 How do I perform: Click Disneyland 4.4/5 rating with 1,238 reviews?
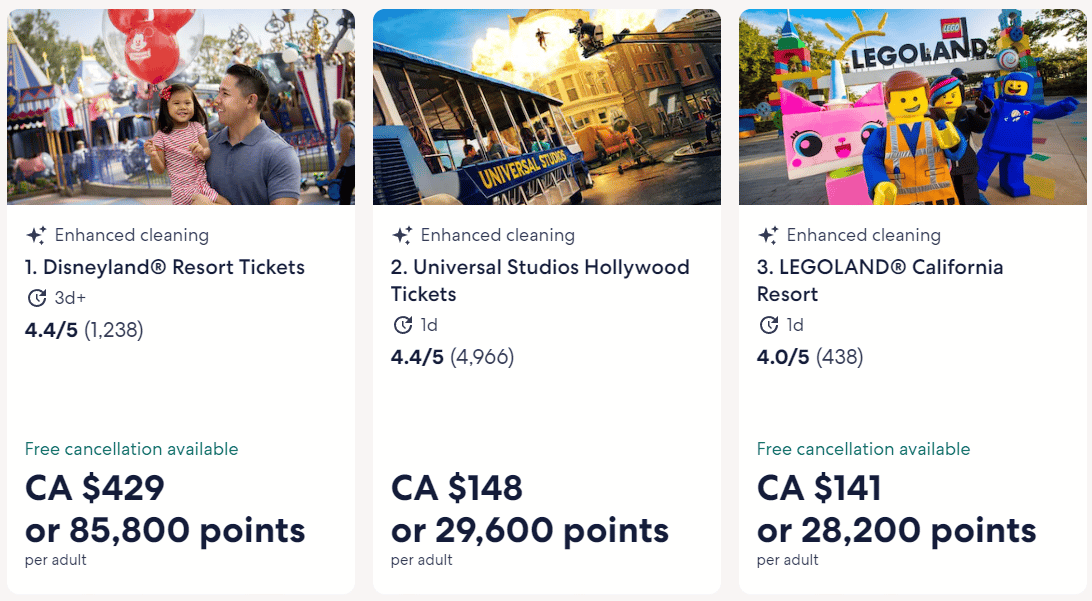coord(84,330)
